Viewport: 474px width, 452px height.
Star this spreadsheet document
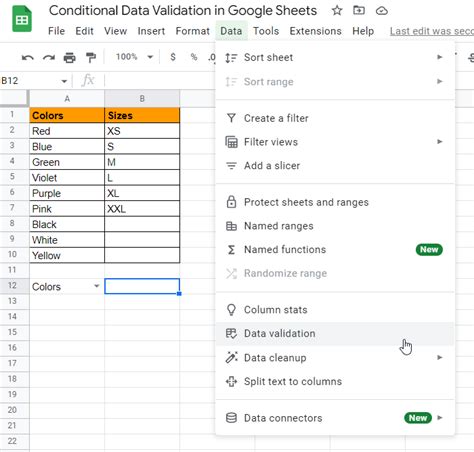click(337, 11)
